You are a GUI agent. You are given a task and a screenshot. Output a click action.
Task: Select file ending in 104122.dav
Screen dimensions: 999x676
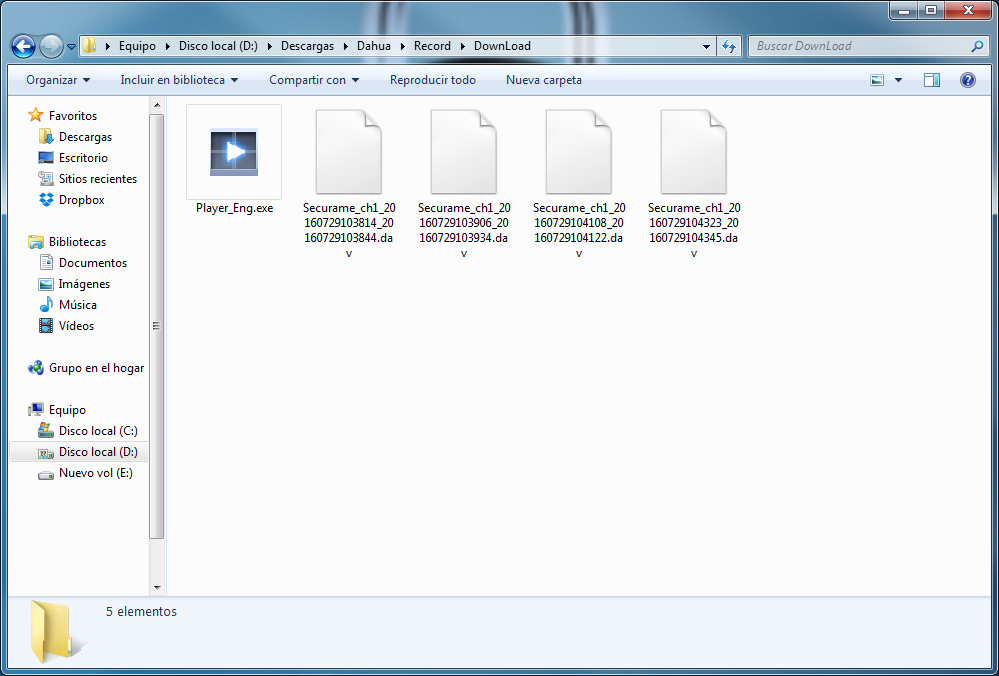(x=579, y=183)
